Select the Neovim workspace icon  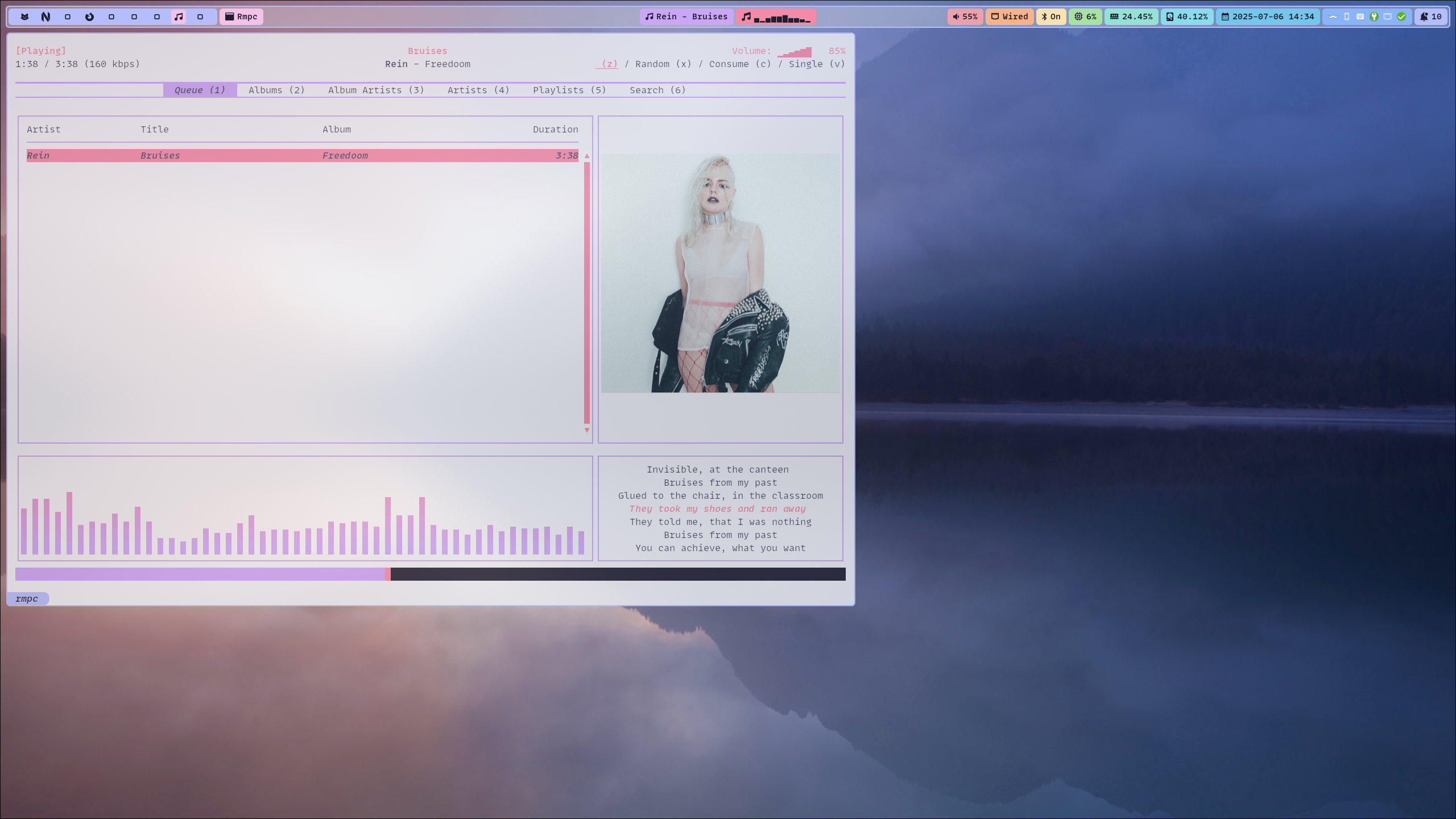(45, 16)
